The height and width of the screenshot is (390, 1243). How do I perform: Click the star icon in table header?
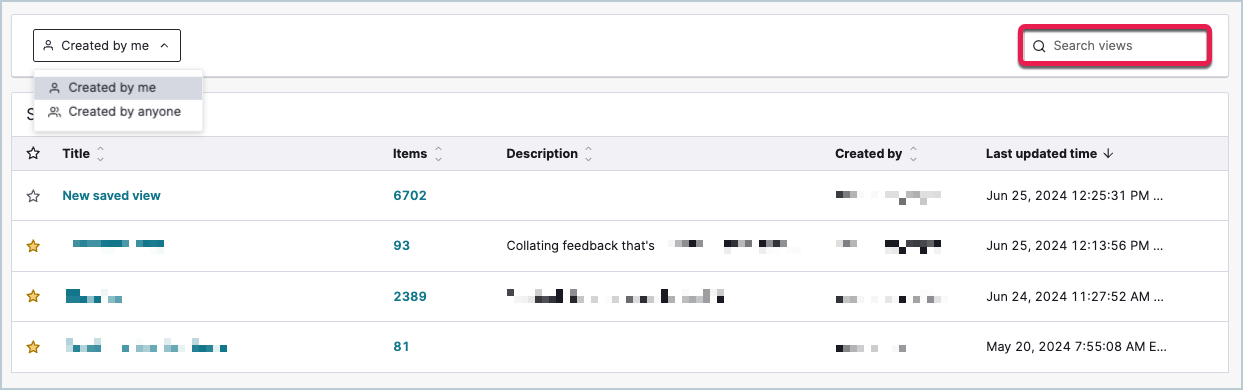(x=33, y=154)
